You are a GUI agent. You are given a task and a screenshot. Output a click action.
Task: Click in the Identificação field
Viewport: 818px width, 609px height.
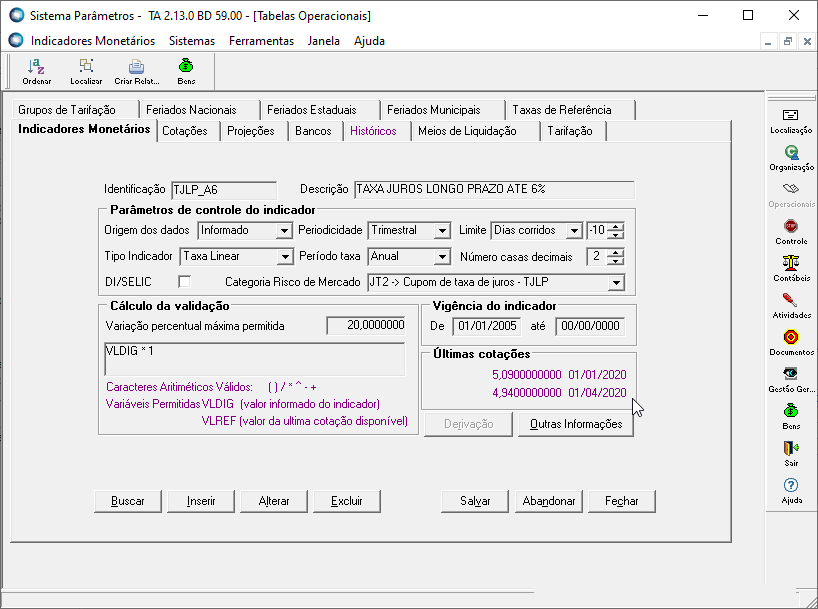(224, 190)
